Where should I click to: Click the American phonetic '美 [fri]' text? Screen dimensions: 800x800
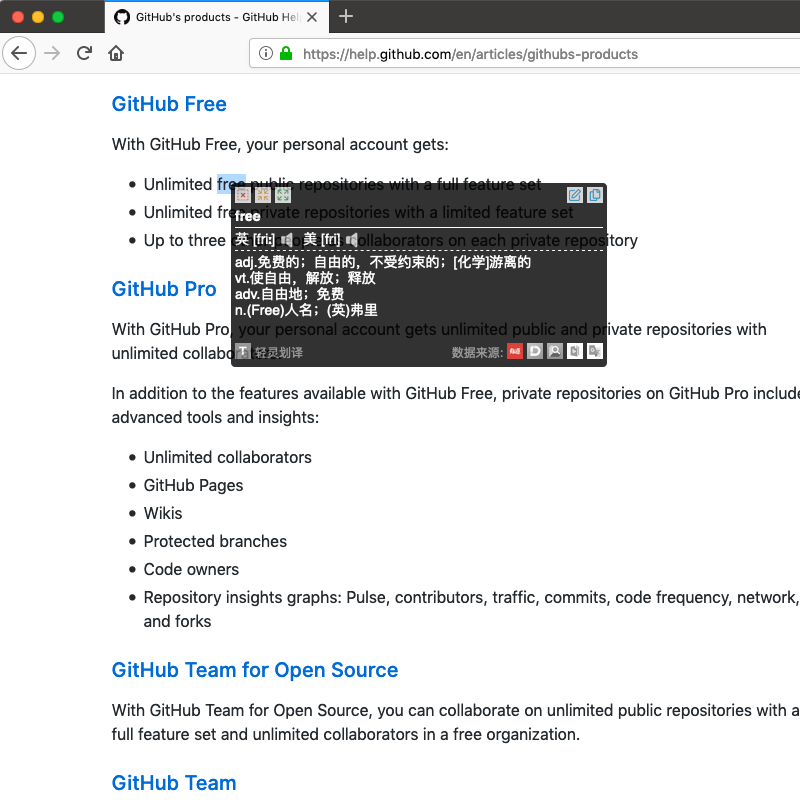321,239
